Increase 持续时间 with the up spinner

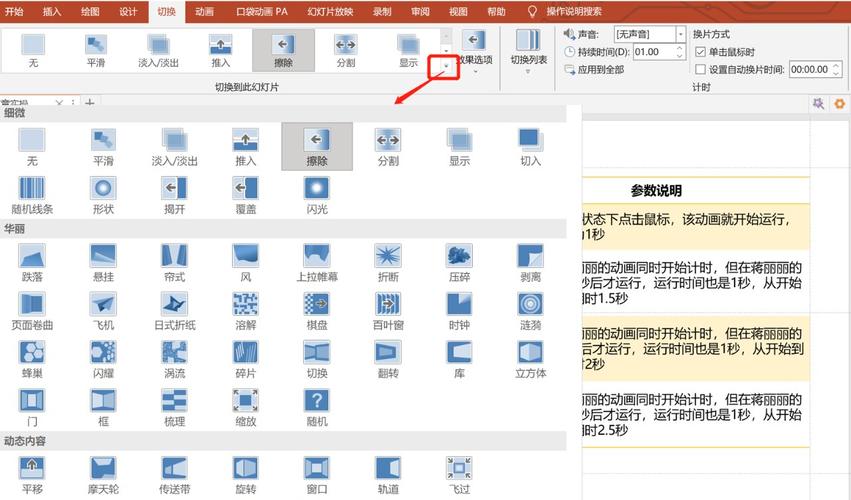click(680, 48)
